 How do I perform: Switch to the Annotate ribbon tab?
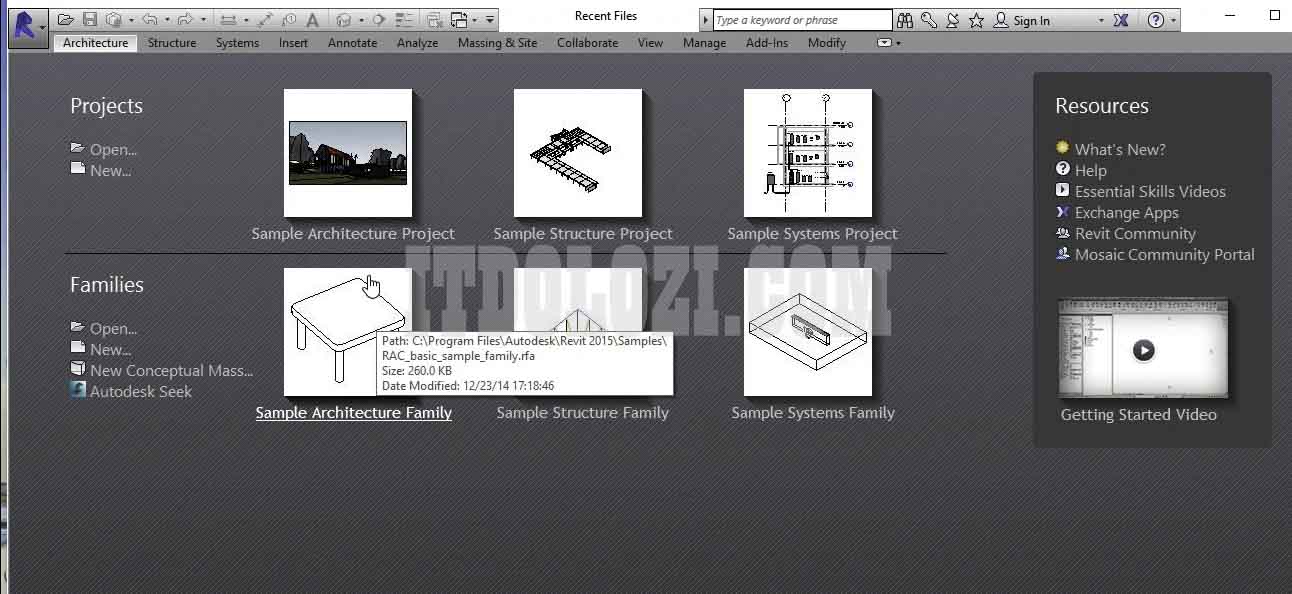pos(352,42)
